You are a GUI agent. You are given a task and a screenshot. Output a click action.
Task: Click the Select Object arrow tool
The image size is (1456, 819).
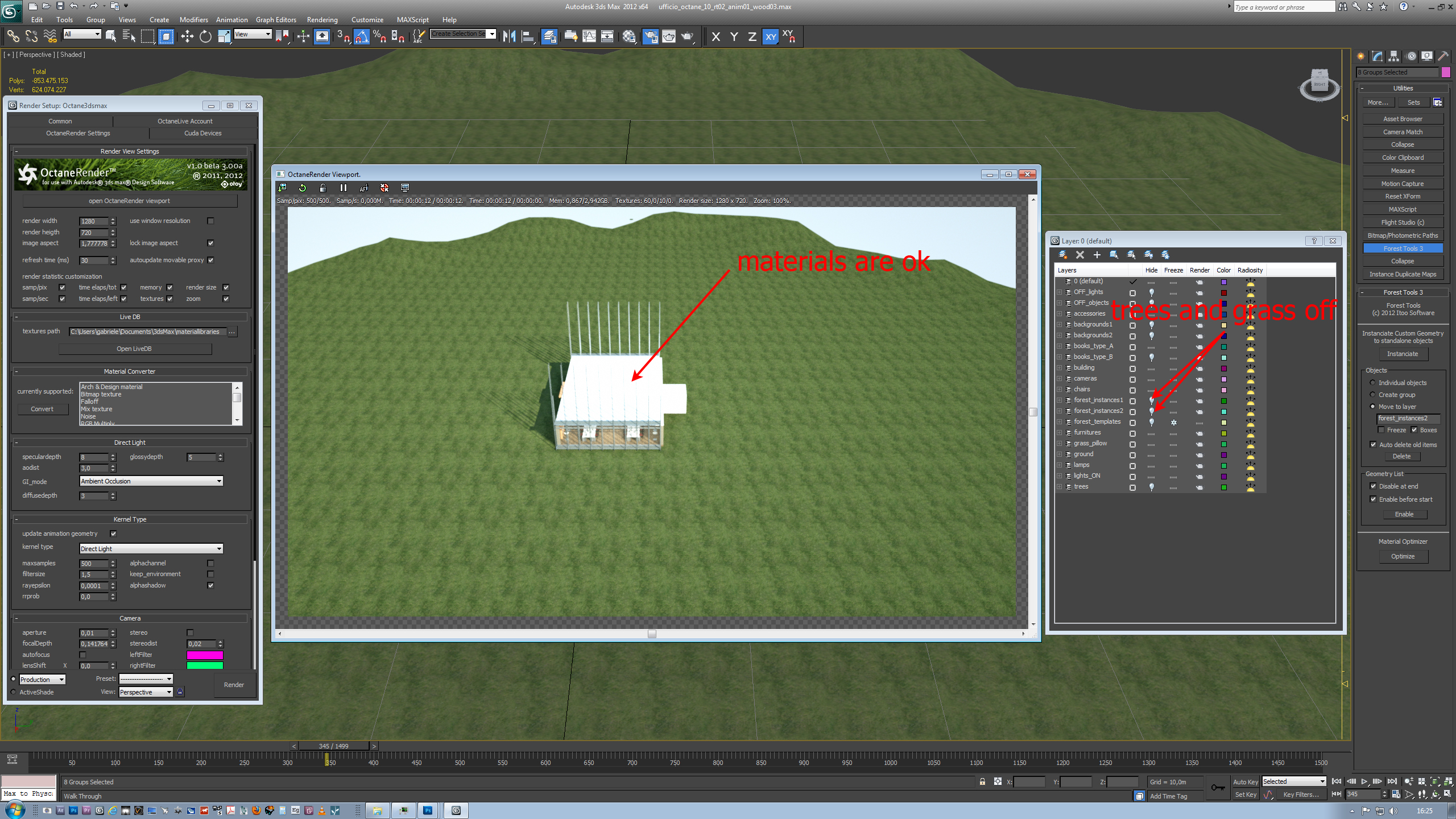click(110, 37)
